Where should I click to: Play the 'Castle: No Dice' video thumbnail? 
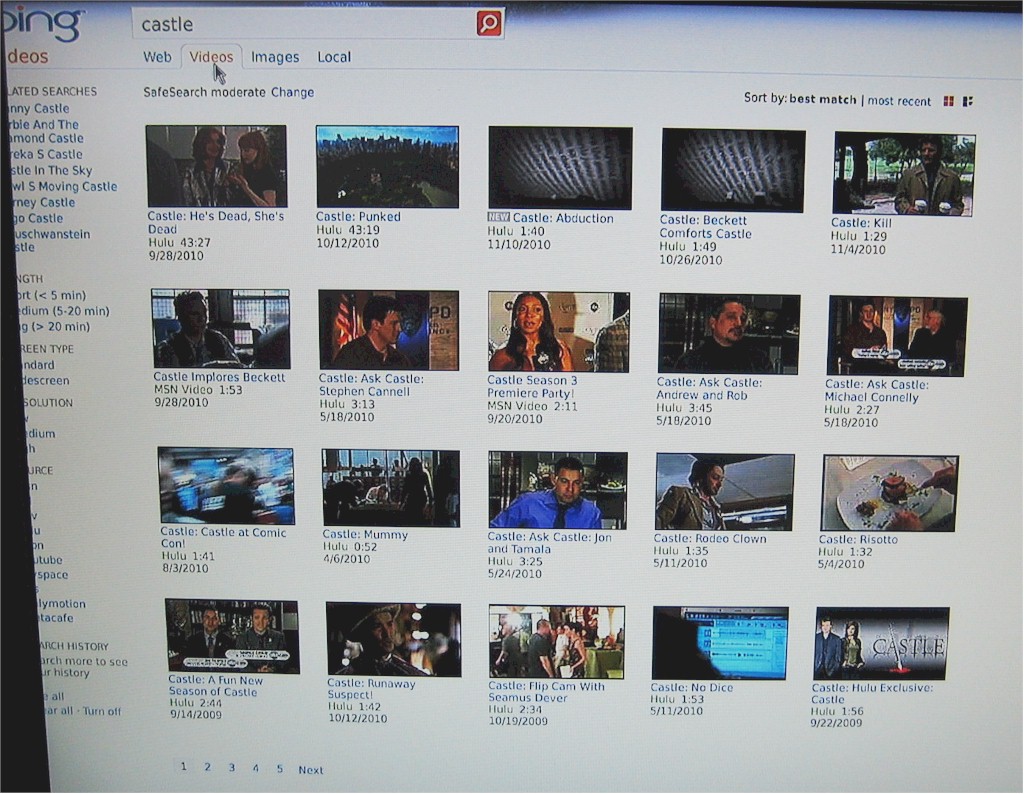point(720,643)
